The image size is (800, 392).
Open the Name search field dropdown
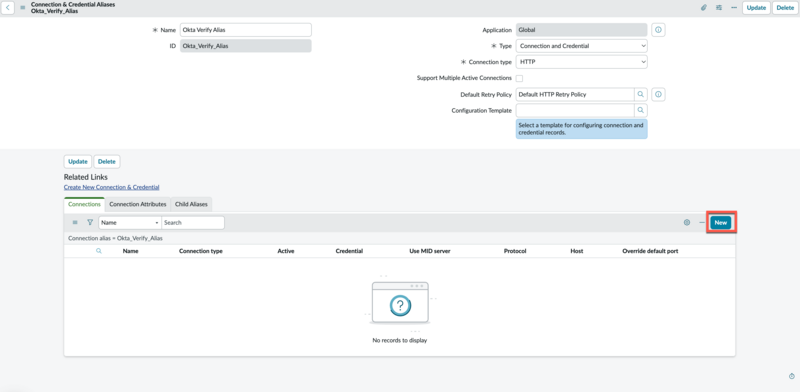pos(130,223)
